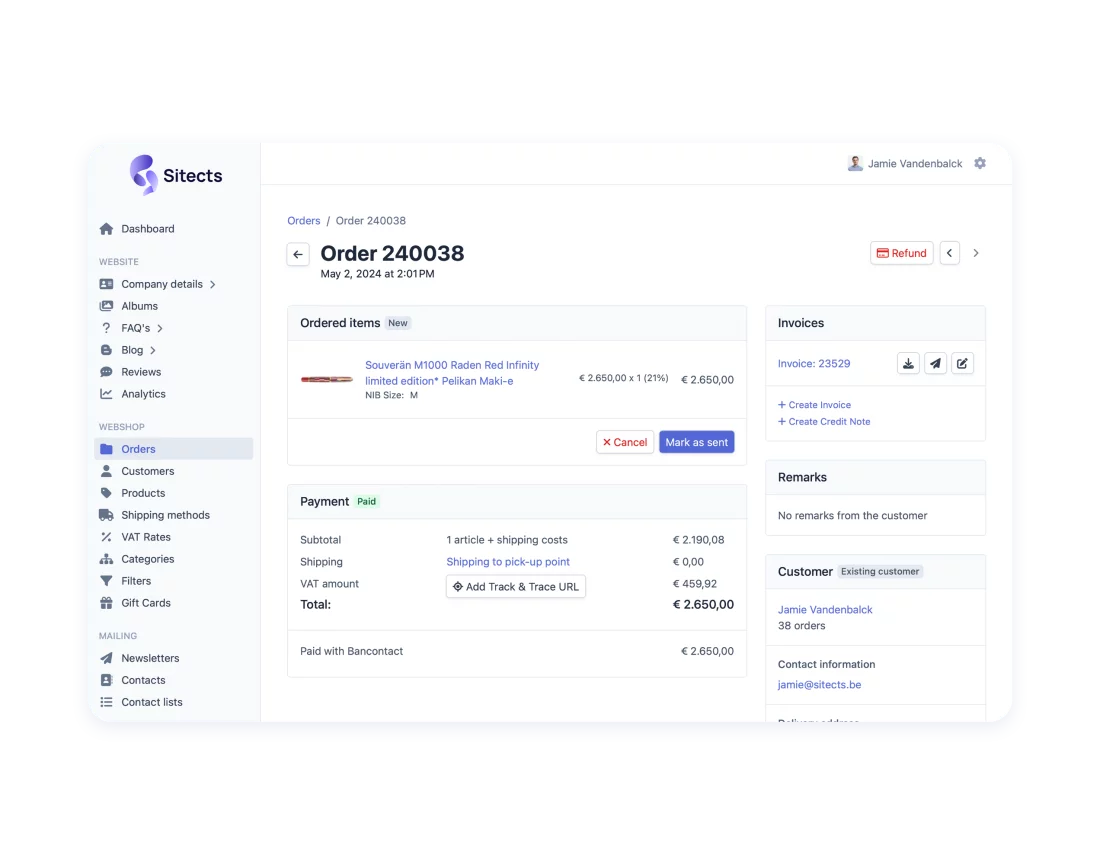Click the Refund button

click(x=901, y=253)
